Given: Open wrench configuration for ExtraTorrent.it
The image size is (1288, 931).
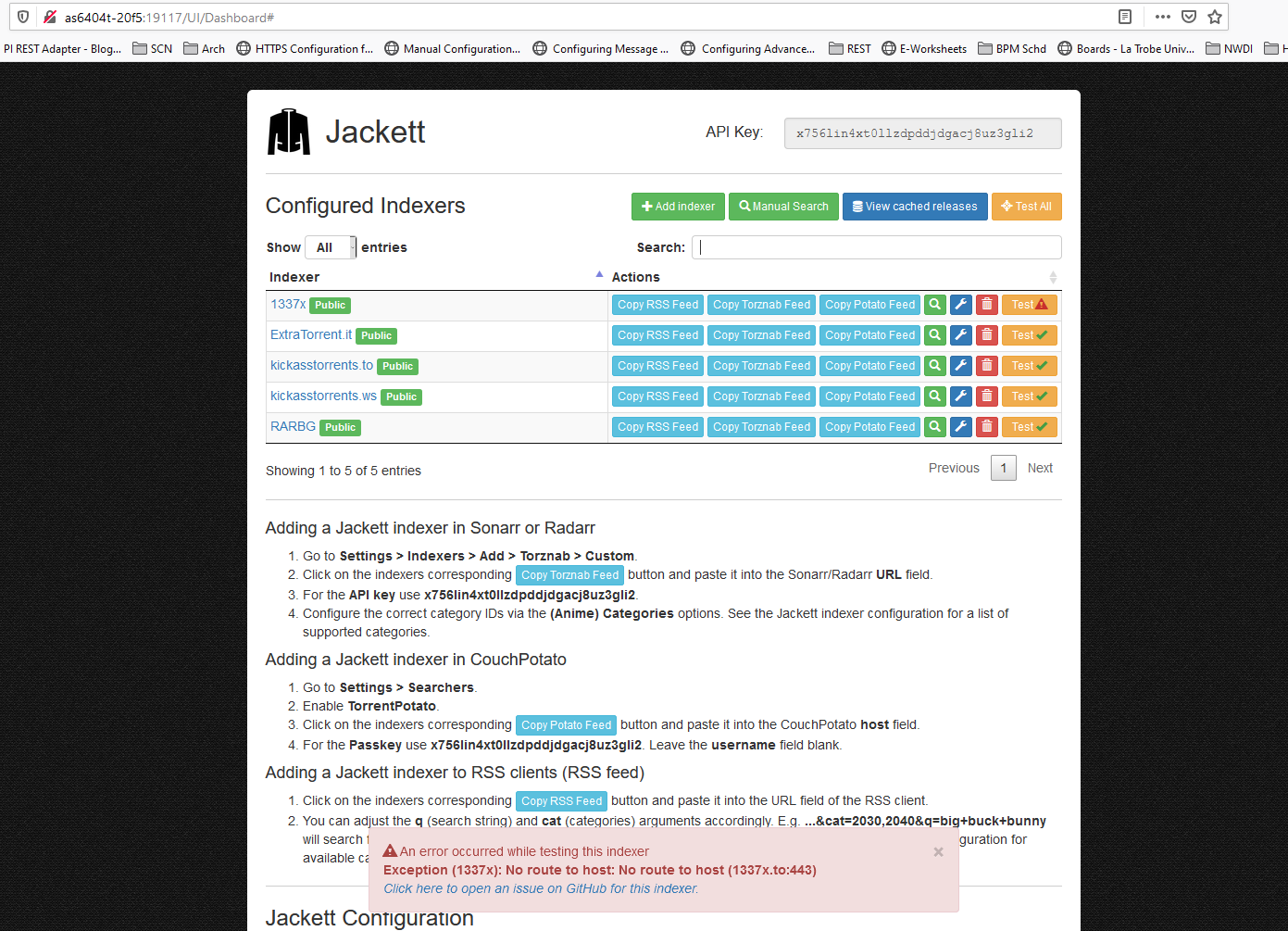Looking at the screenshot, I should tap(961, 335).
